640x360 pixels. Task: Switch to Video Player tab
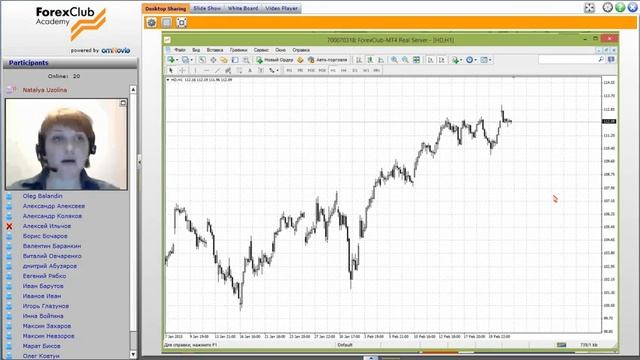[x=282, y=8]
